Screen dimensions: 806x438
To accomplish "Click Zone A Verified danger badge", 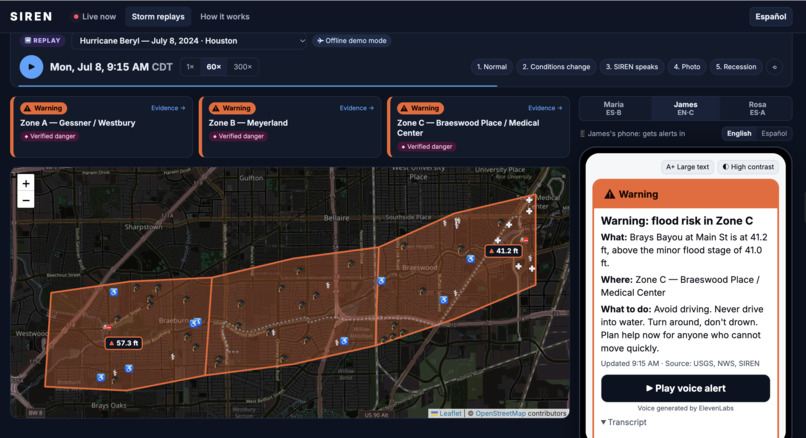I will click(50, 136).
